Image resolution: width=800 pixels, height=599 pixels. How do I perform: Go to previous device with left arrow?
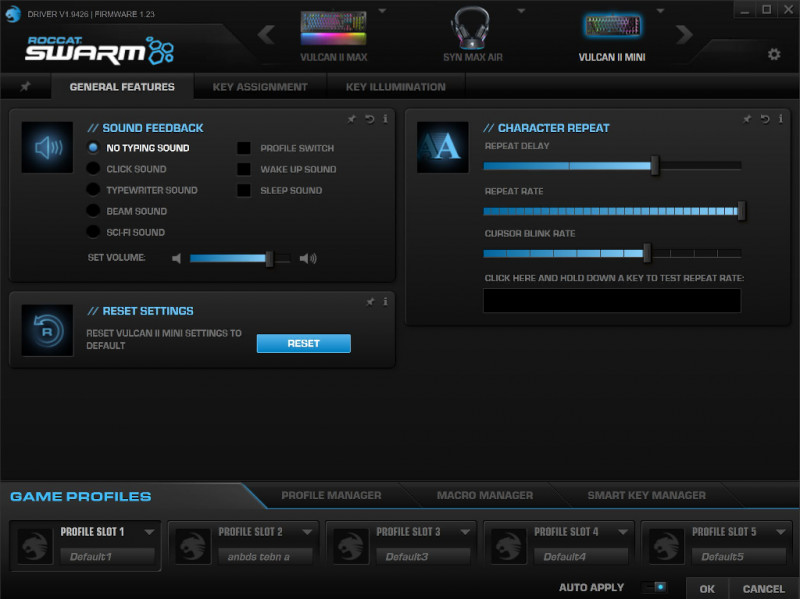click(x=266, y=35)
